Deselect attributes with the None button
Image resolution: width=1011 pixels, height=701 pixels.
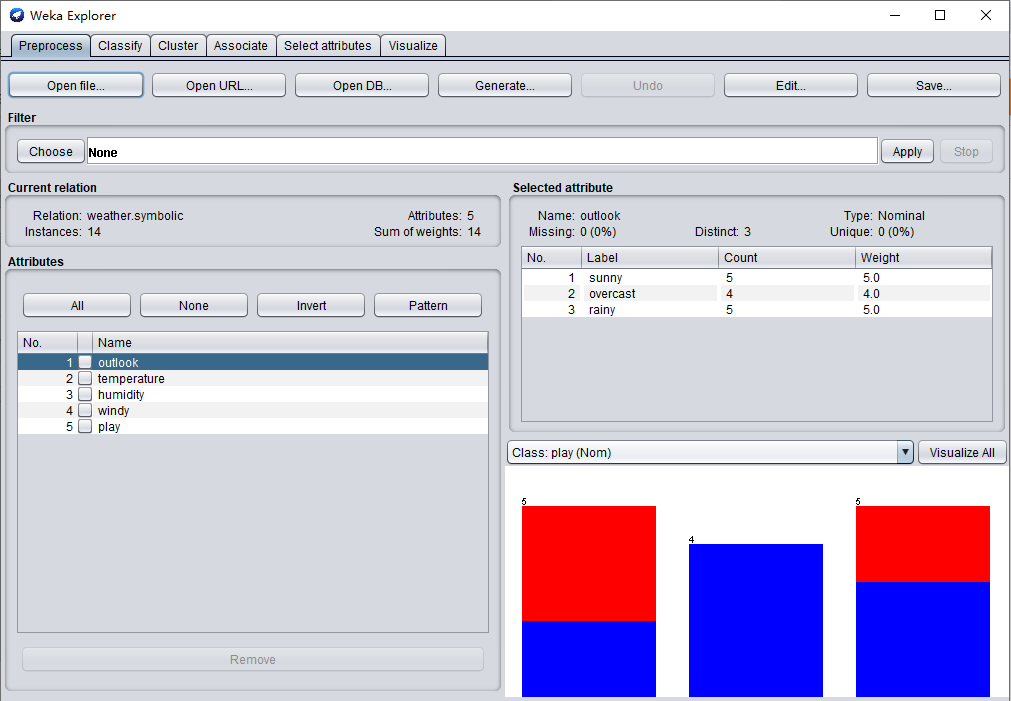193,305
